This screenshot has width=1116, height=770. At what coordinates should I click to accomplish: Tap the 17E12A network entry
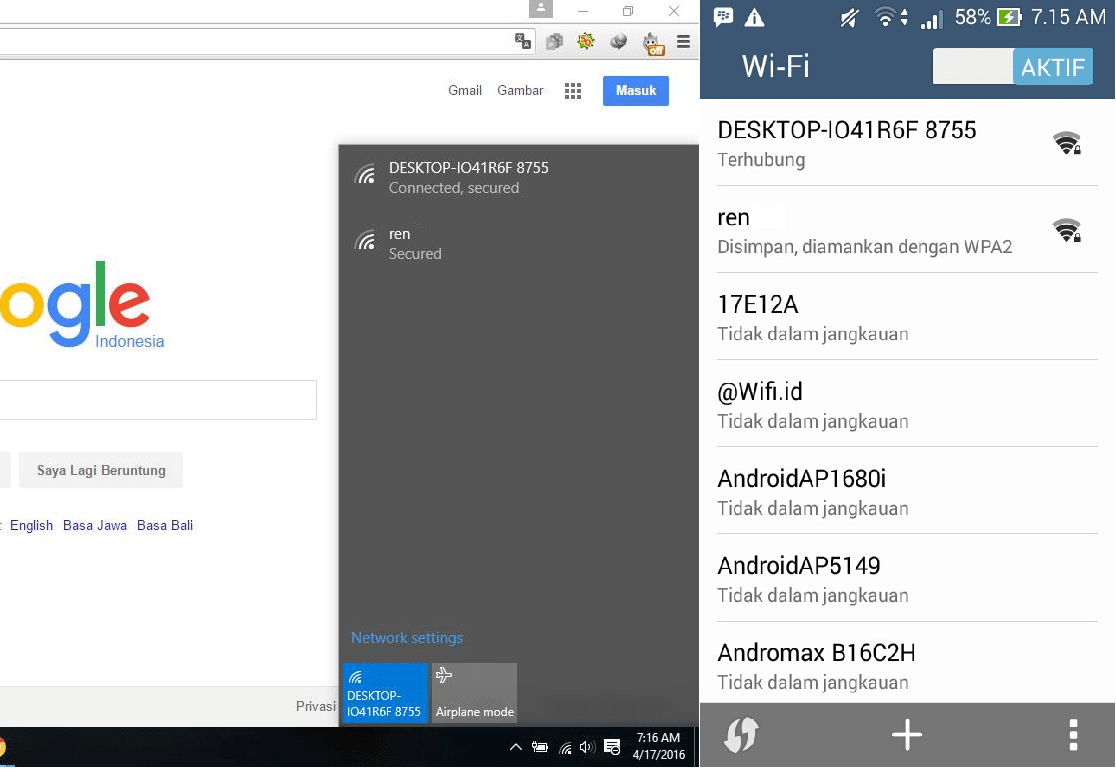907,317
